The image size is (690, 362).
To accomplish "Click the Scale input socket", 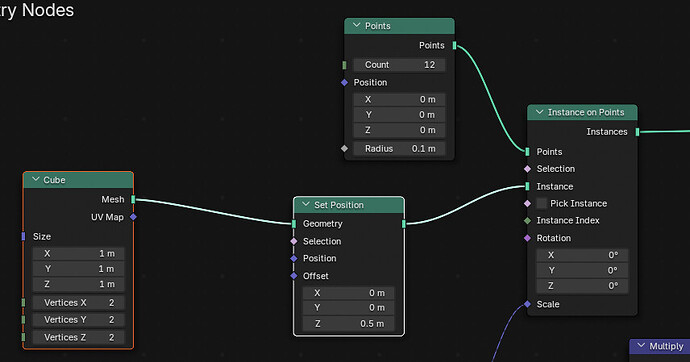I will 527,304.
